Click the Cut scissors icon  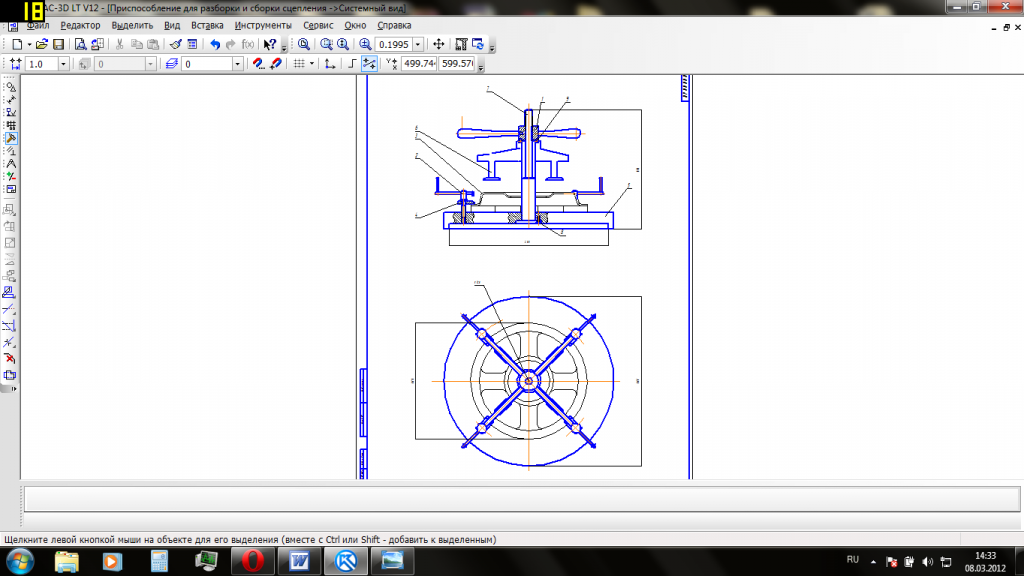[x=120, y=44]
